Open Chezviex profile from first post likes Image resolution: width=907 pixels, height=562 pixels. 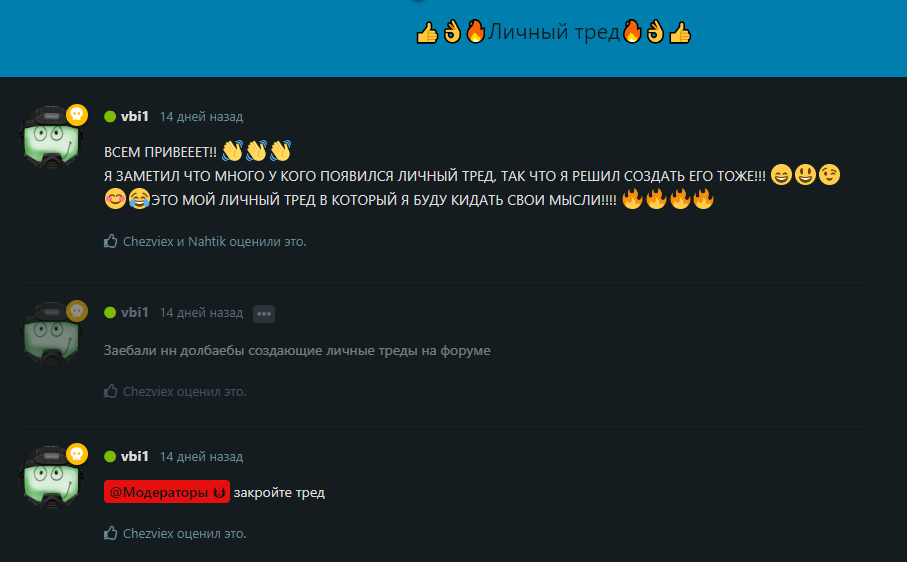[148, 242]
